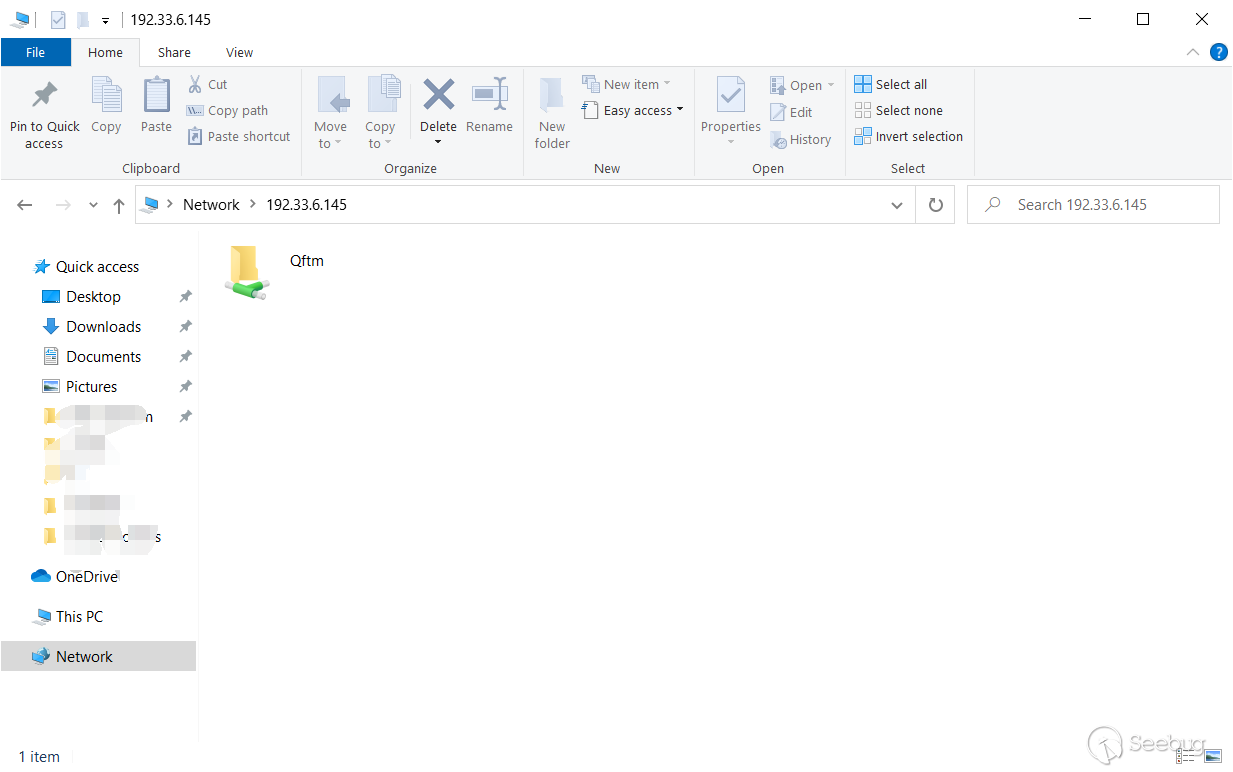Open the Properties dropdown arrow
Viewport: 1233px width, 772px height.
click(x=731, y=142)
